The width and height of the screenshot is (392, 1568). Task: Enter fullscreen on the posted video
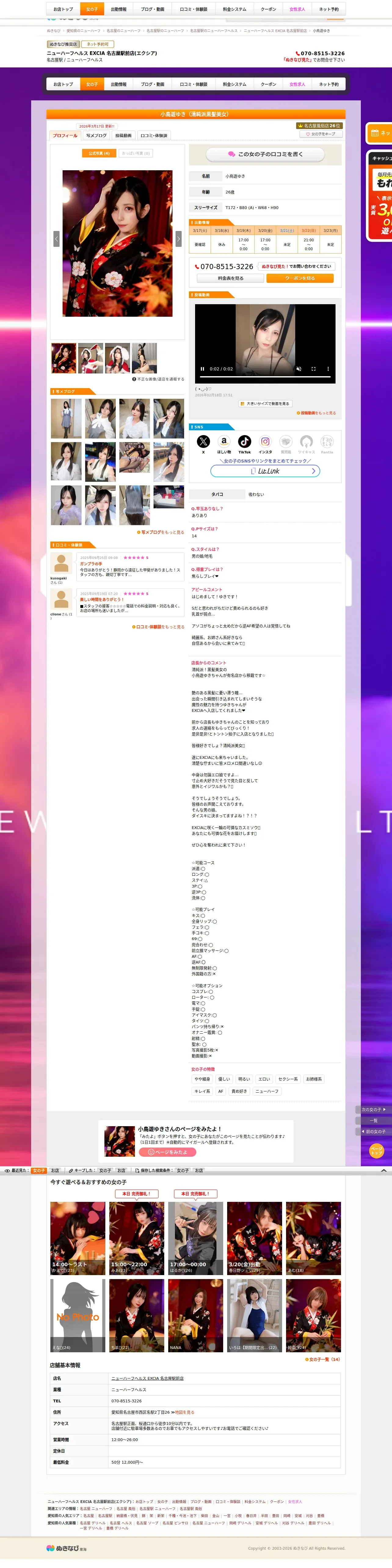pyautogui.click(x=314, y=369)
